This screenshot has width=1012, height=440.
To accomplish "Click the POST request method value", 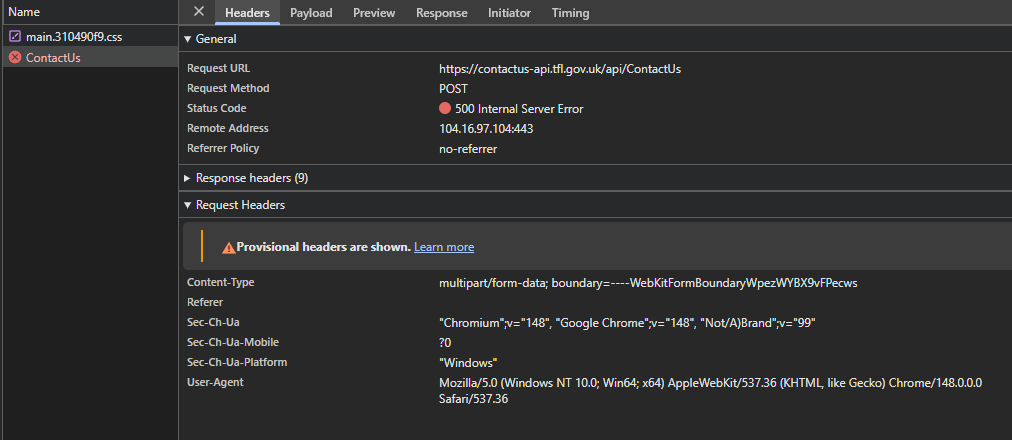I will click(x=454, y=89).
